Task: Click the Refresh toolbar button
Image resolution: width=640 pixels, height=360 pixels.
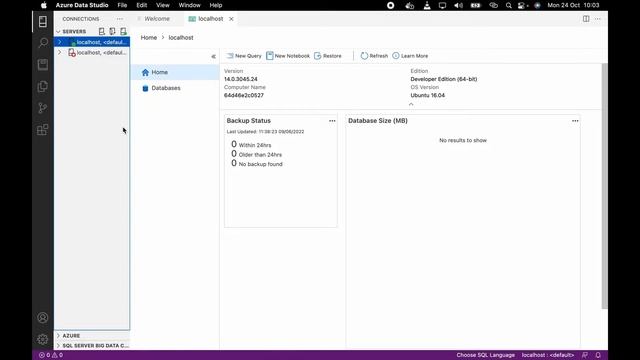Action: (x=374, y=56)
